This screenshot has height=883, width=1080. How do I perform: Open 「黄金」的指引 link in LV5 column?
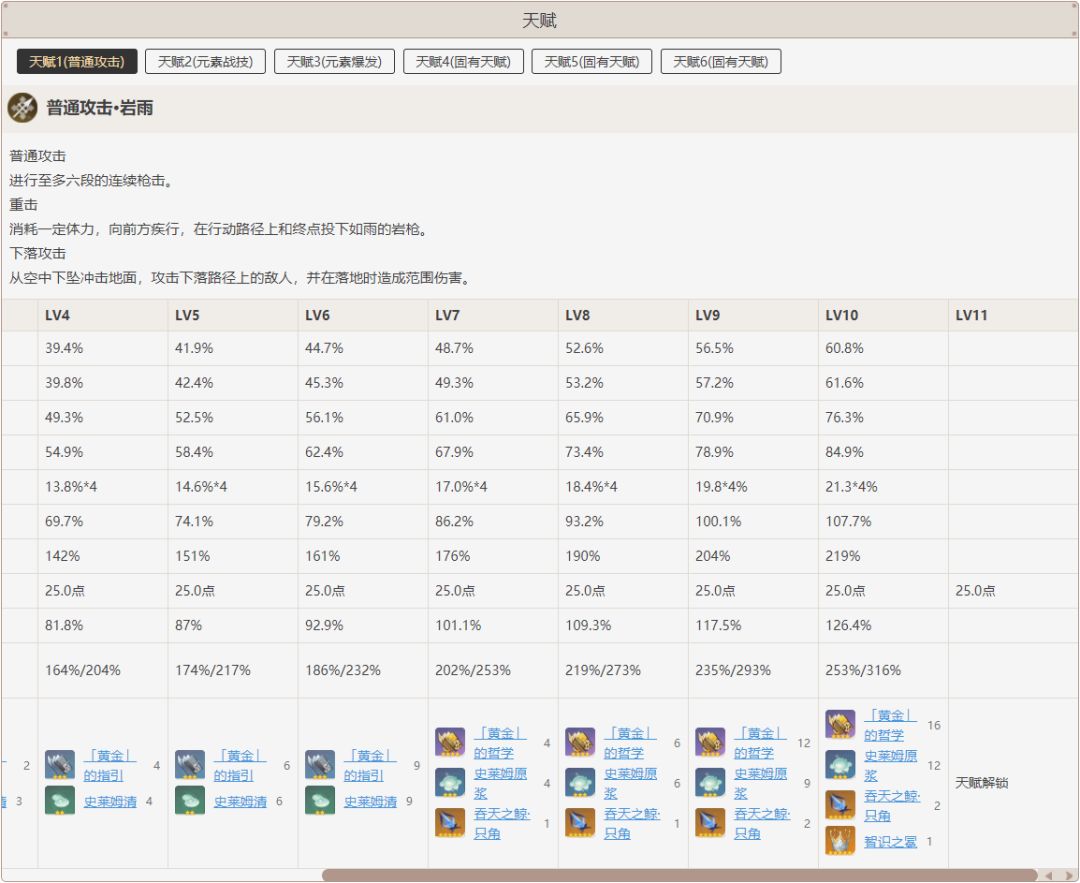[240, 765]
